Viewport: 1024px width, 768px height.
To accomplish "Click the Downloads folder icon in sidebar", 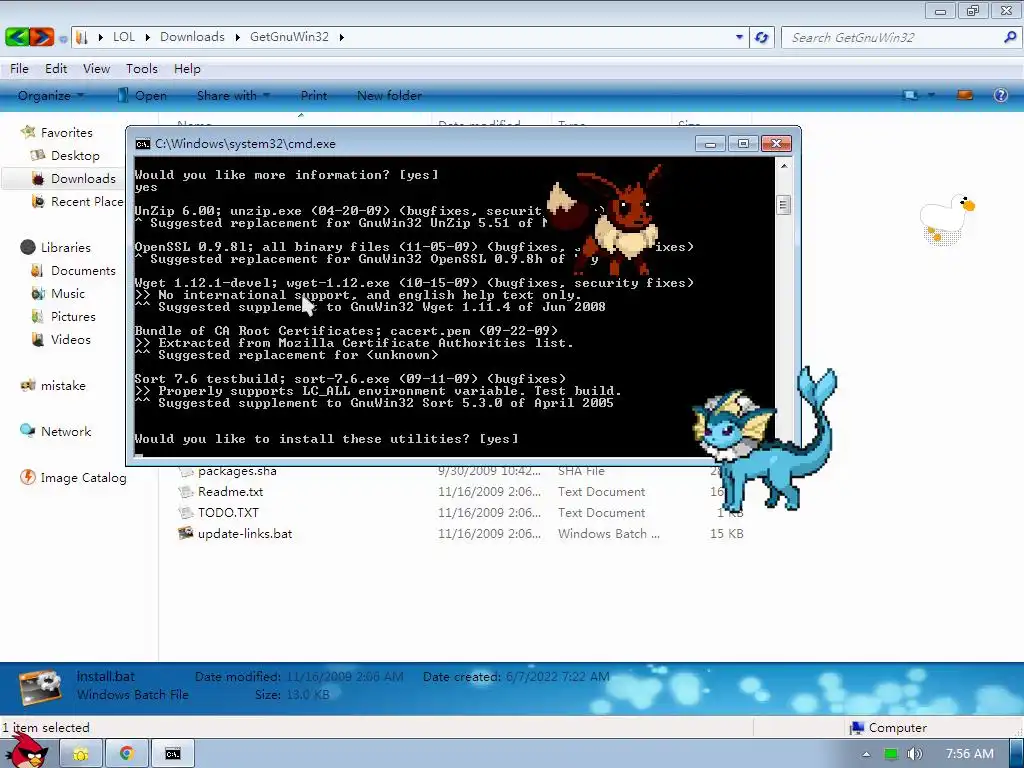I will [x=38, y=178].
